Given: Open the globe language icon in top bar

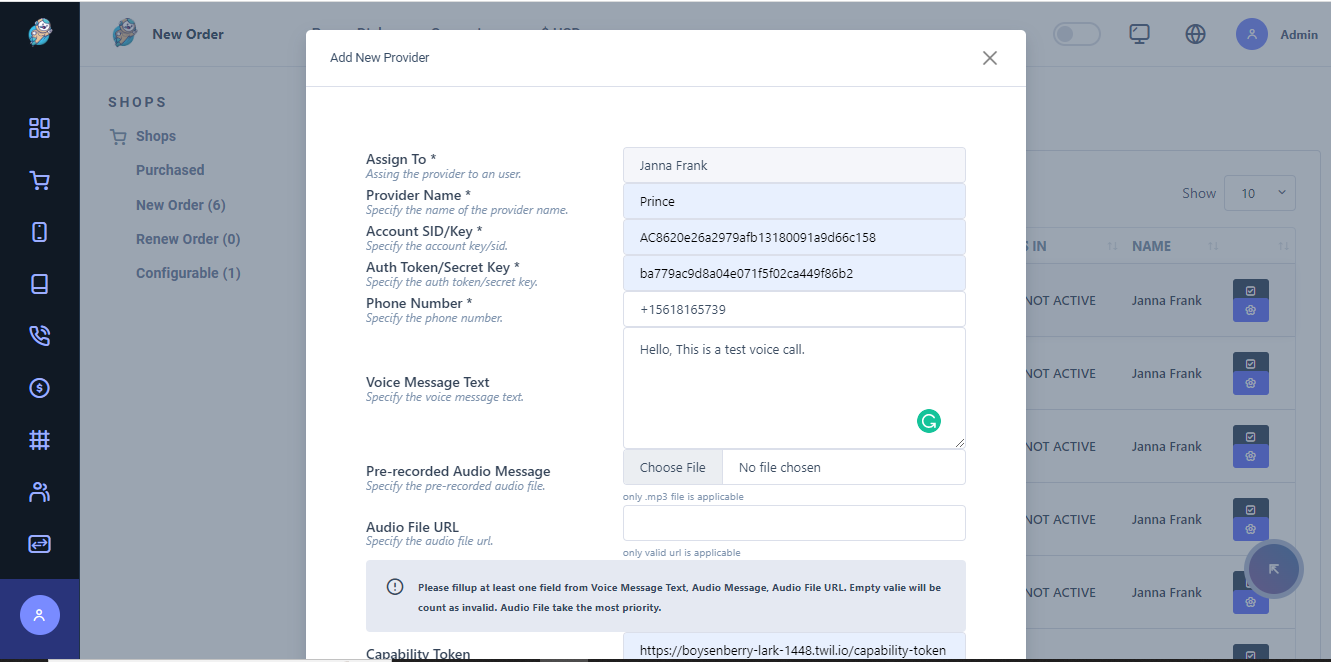Looking at the screenshot, I should [x=1195, y=33].
